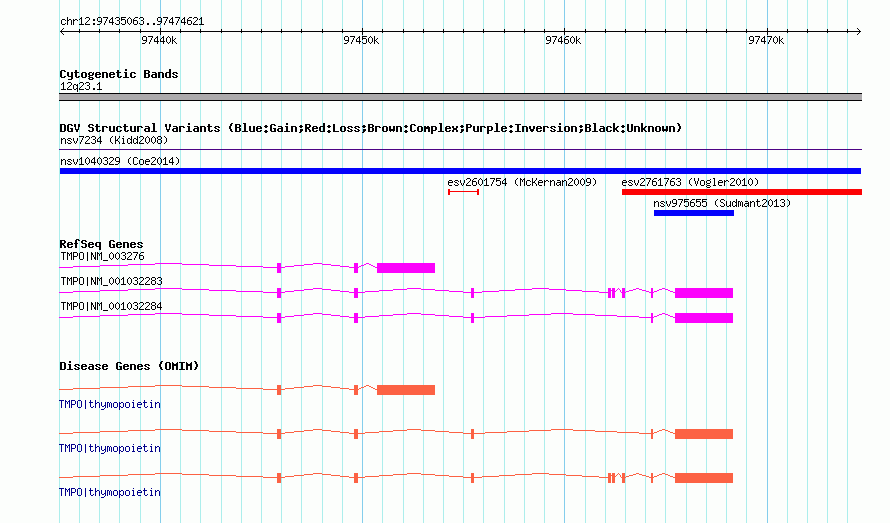Open variant esv2601754 (McKernan2009) label
The height and width of the screenshot is (523, 890).
pyautogui.click(x=522, y=182)
